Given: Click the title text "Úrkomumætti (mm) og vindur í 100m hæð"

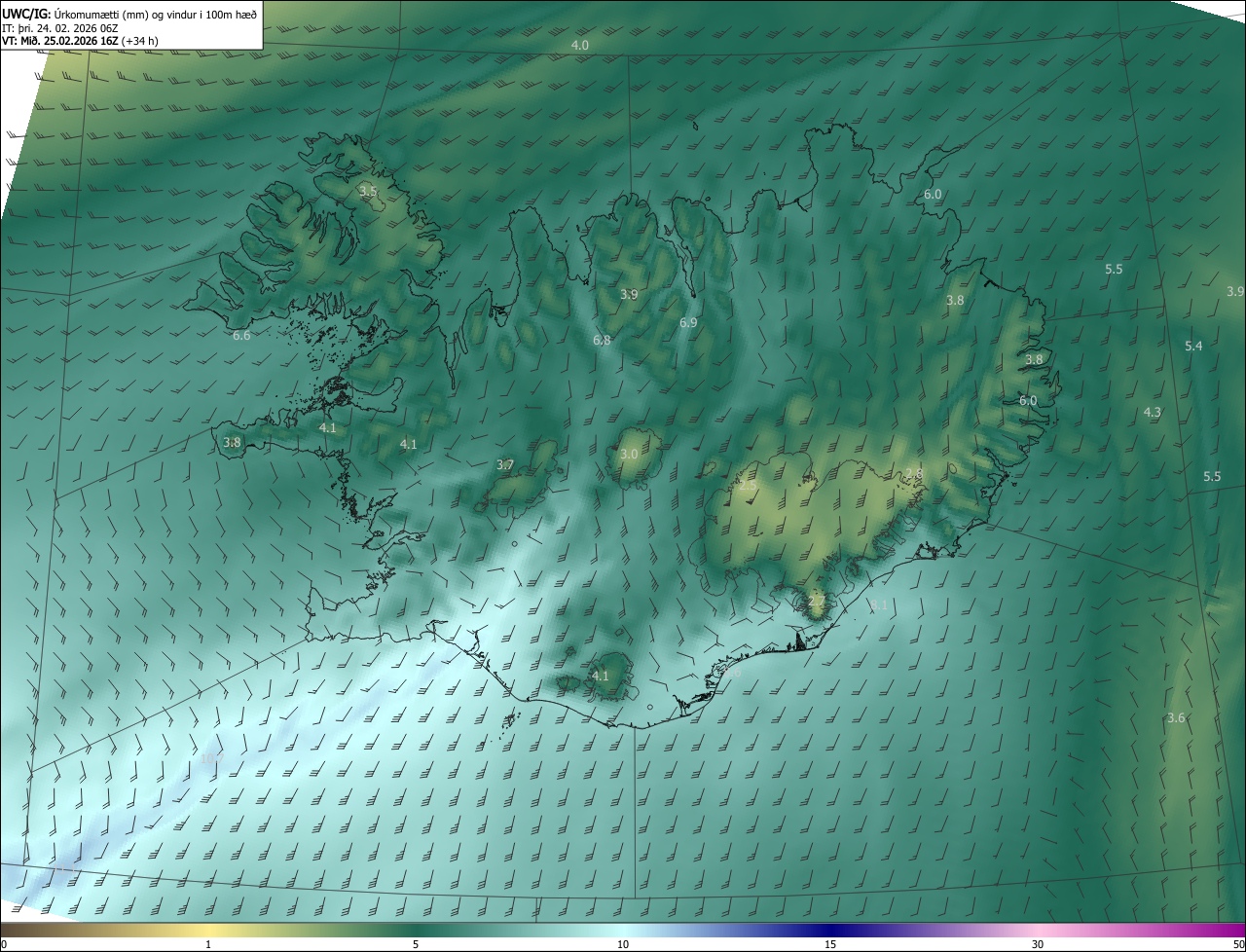Looking at the screenshot, I should tap(155, 14).
